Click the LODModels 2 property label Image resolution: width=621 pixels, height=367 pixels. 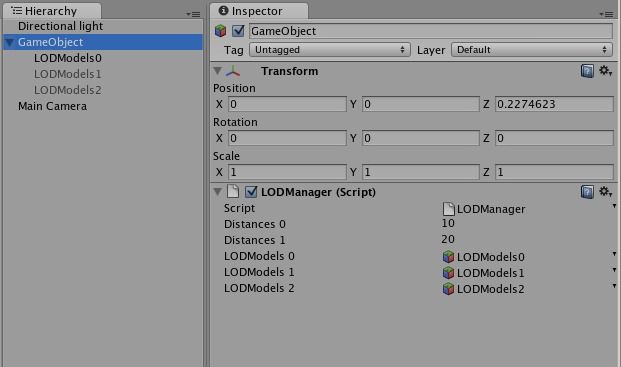[259, 288]
